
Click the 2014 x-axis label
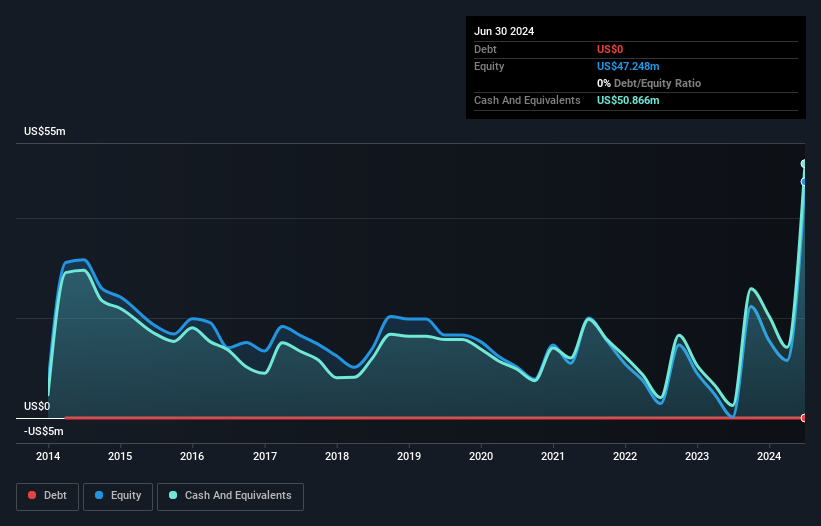click(48, 456)
